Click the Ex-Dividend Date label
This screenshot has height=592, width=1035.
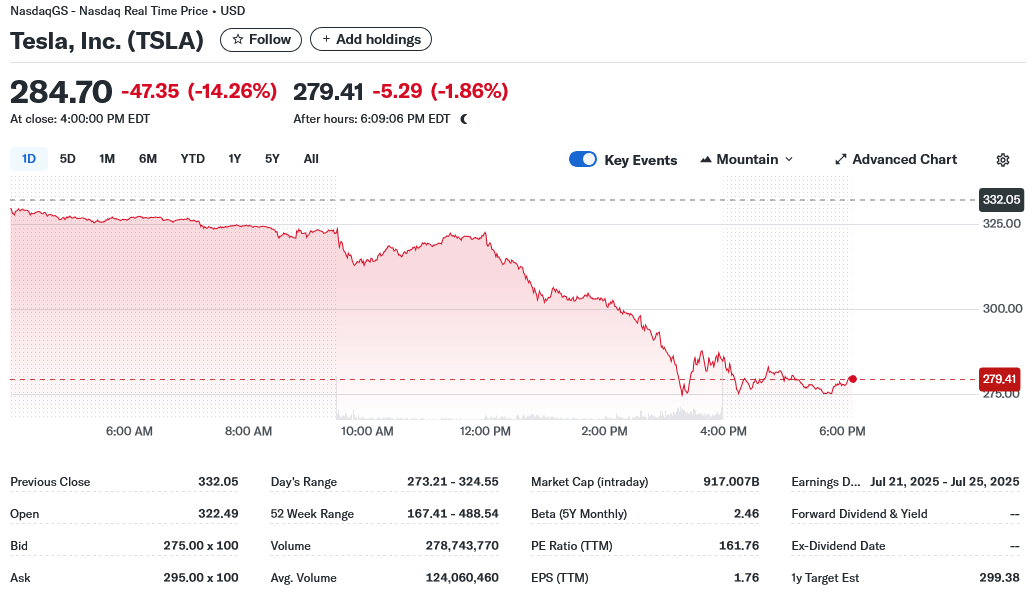tap(838, 546)
